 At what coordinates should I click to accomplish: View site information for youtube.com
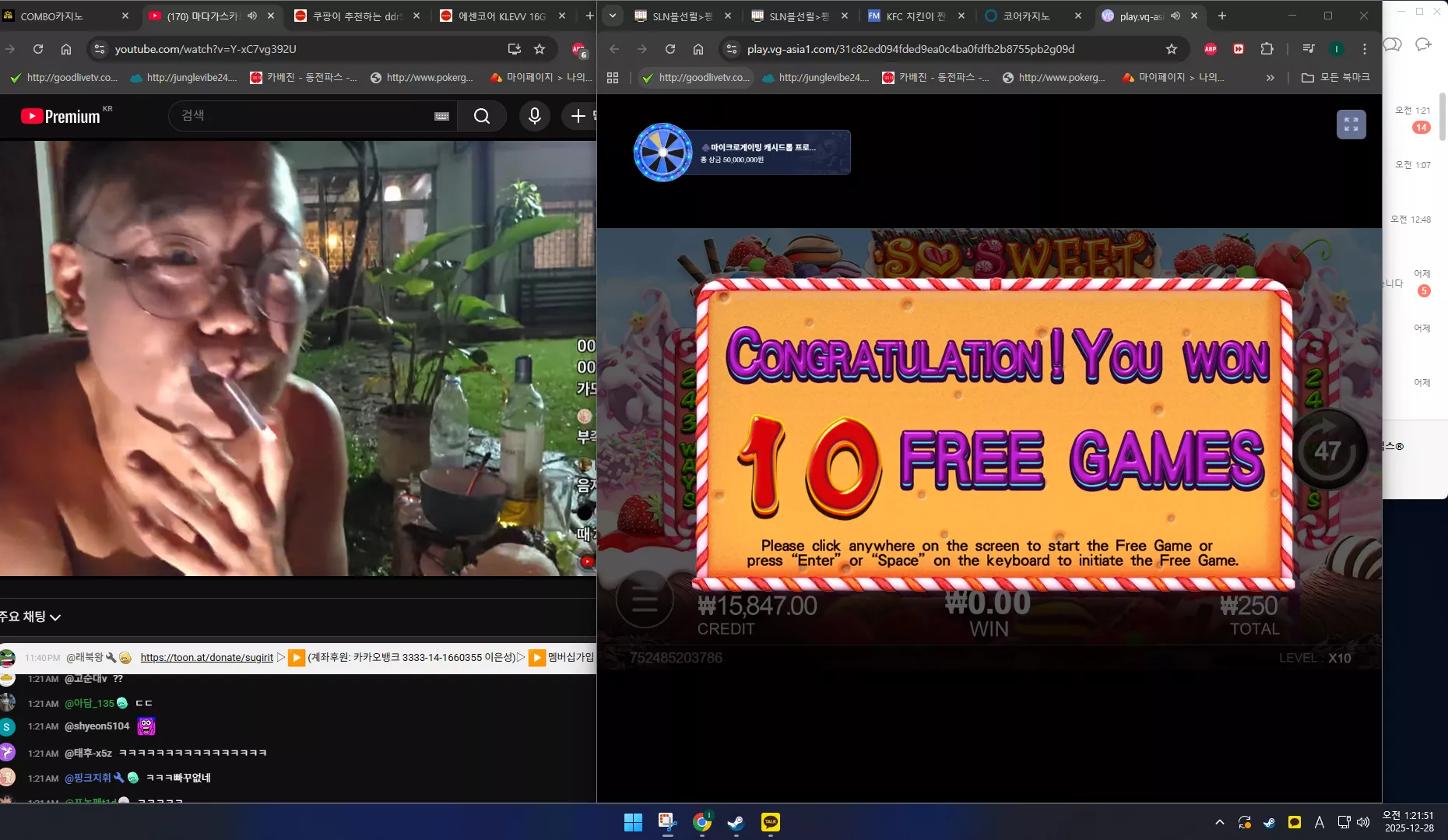[x=99, y=49]
